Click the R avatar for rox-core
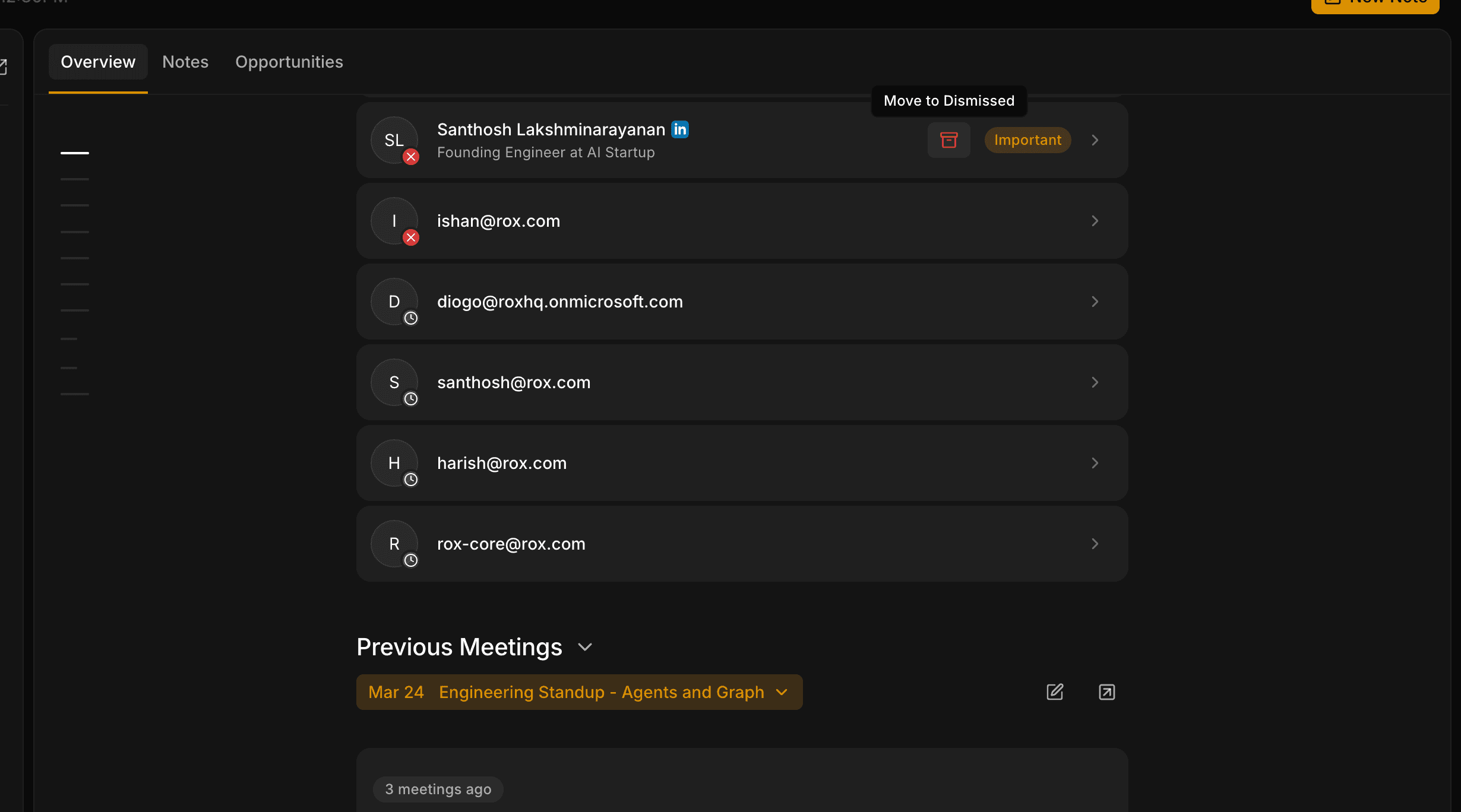 (x=394, y=544)
